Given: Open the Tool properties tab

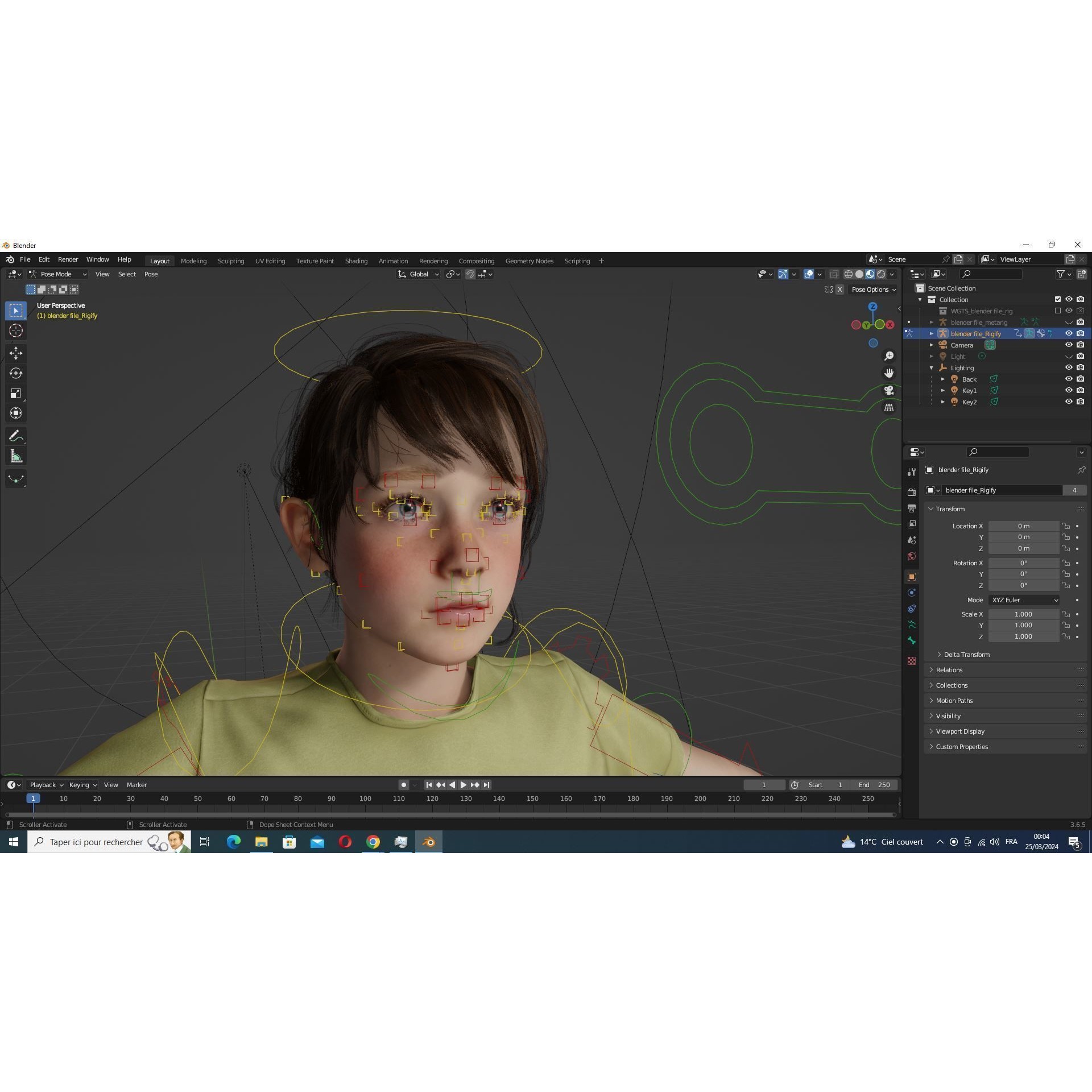Looking at the screenshot, I should pyautogui.click(x=912, y=471).
